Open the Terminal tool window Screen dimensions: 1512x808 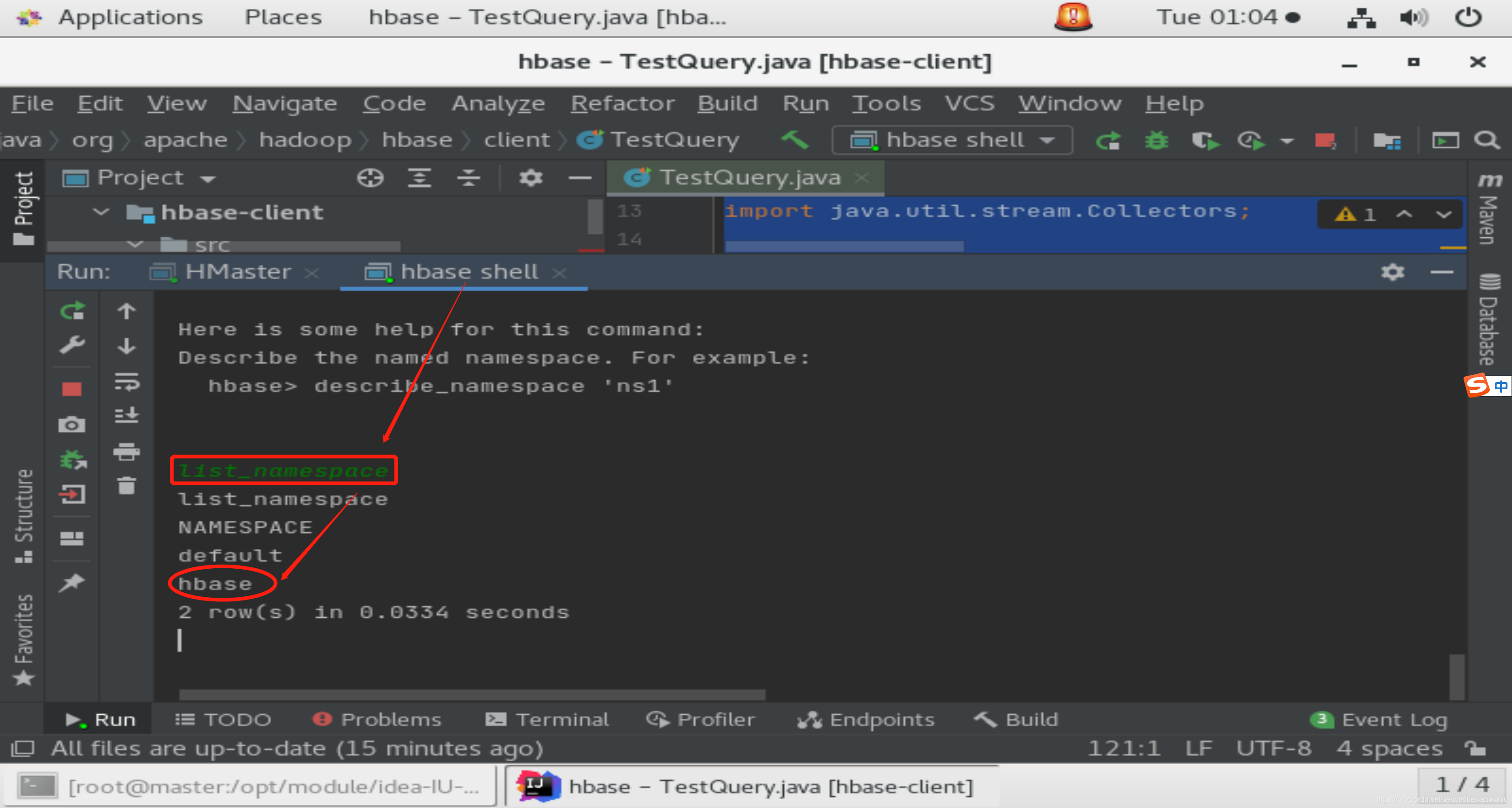(548, 719)
